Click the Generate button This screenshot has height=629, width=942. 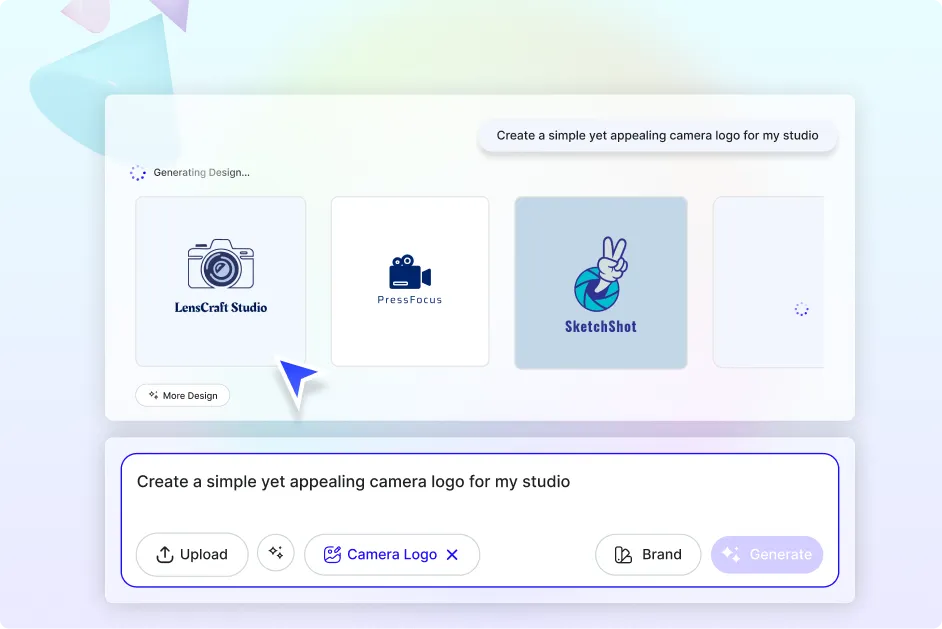767,555
